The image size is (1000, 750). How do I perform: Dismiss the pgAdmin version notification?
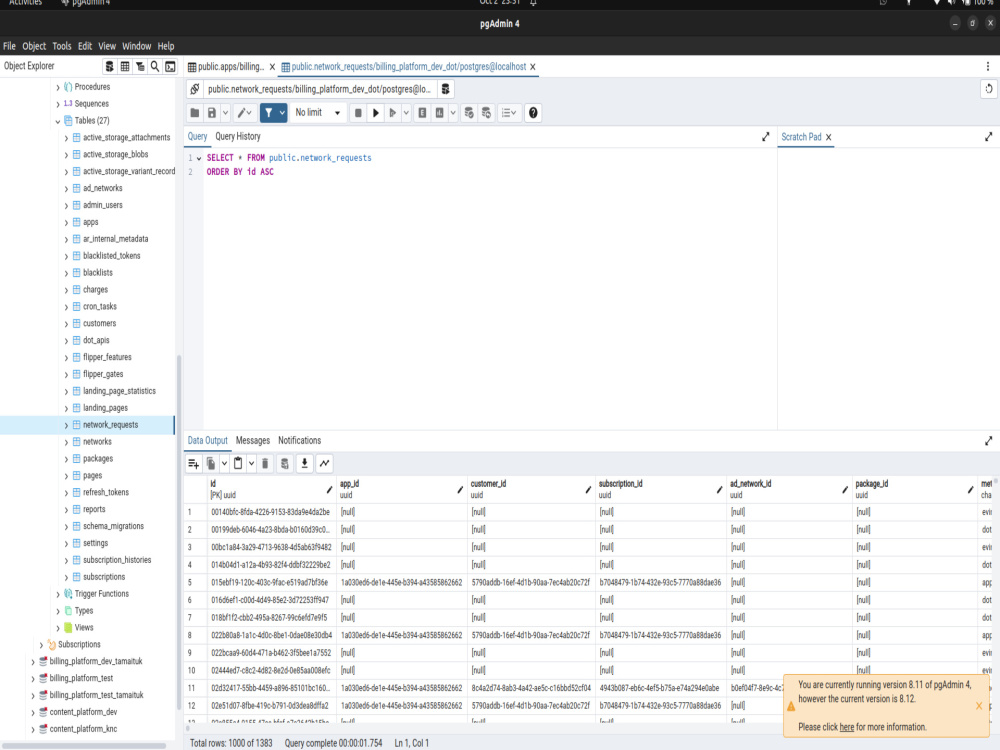click(x=979, y=706)
